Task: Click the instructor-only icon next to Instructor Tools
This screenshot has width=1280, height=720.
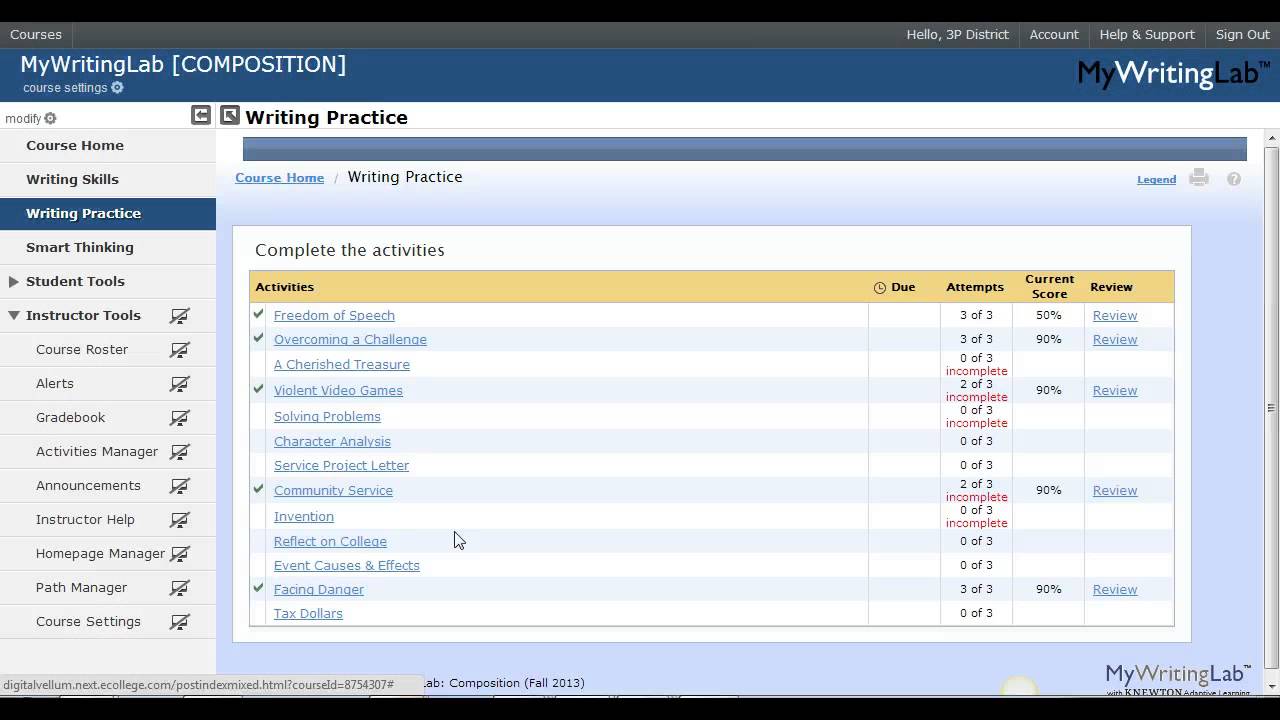Action: point(180,316)
